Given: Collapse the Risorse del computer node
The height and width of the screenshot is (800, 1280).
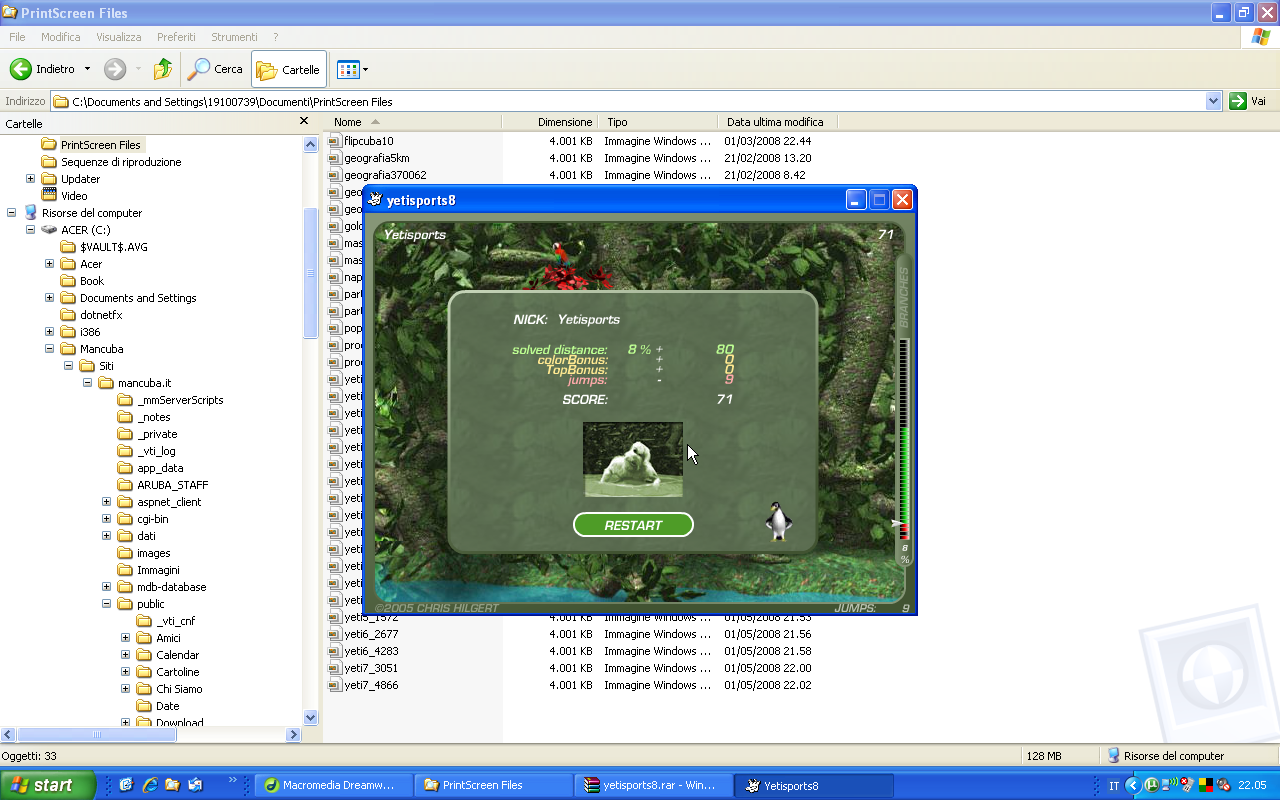Looking at the screenshot, I should pos(11,213).
